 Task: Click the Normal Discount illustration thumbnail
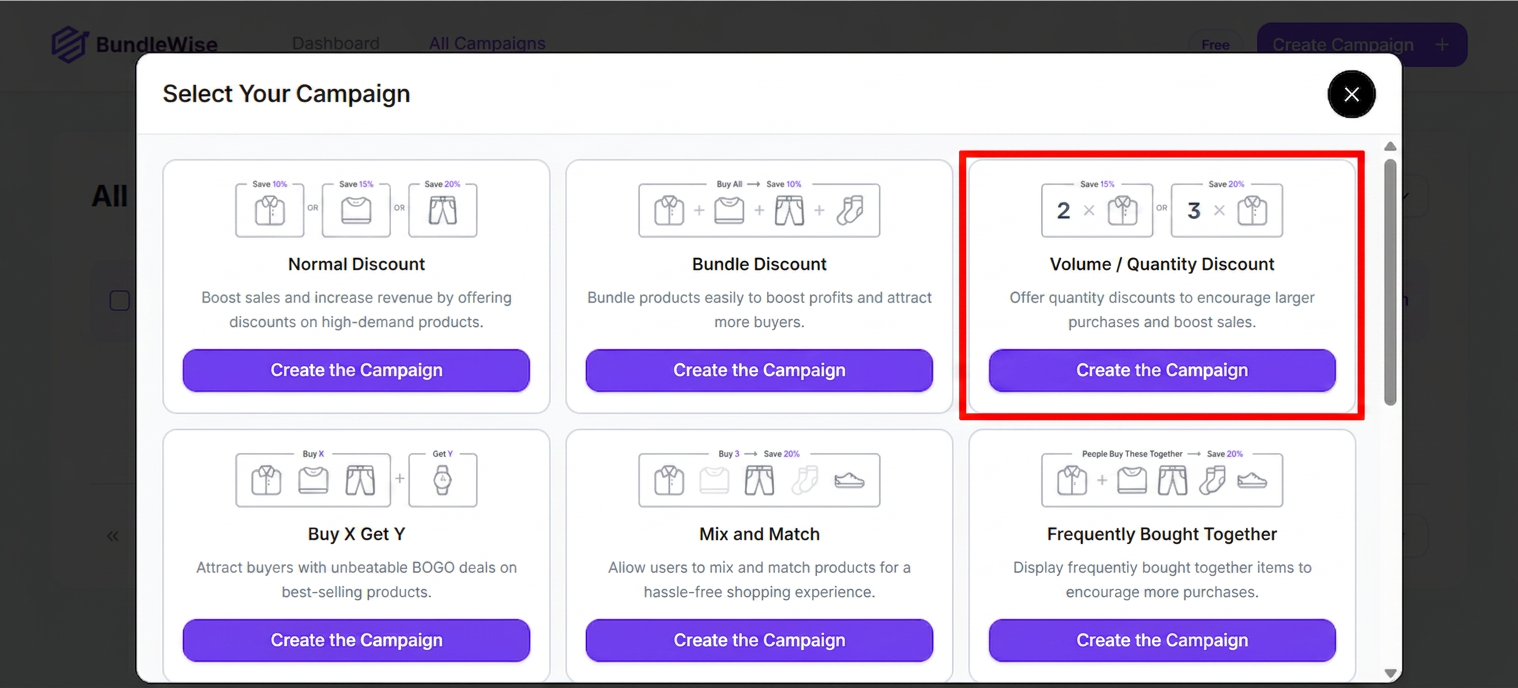356,208
